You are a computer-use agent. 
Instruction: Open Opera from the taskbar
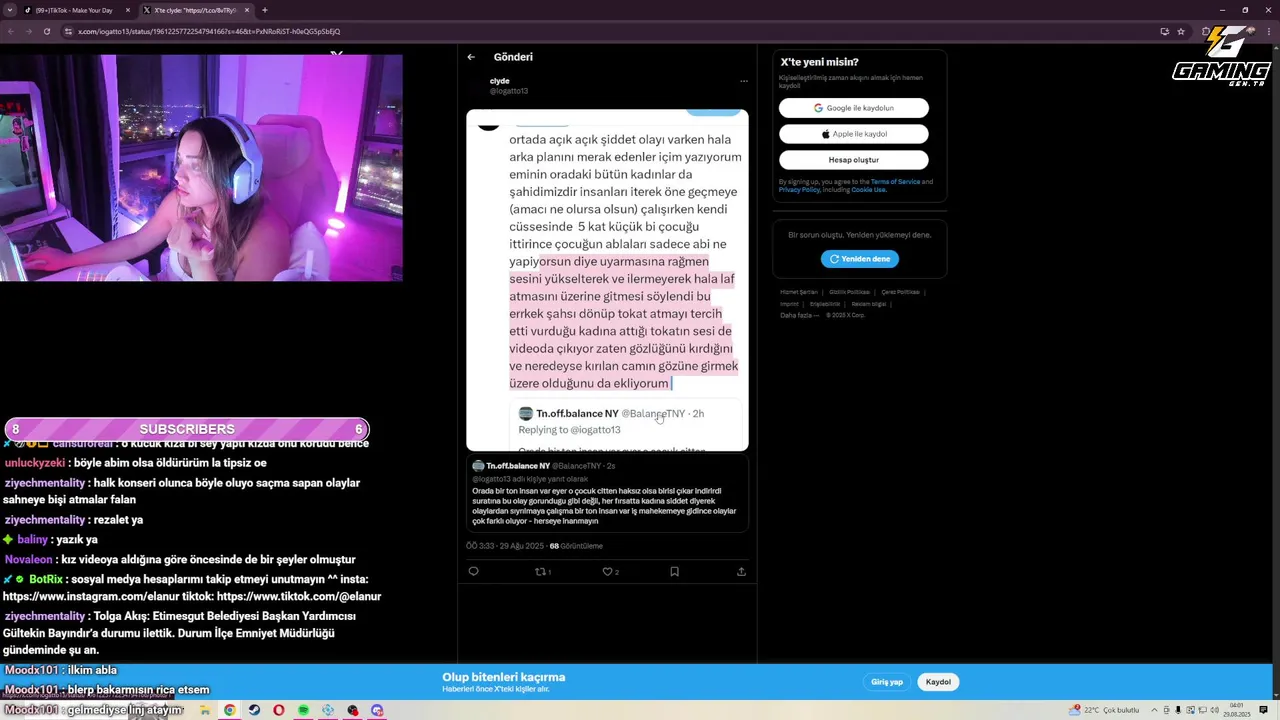coord(278,710)
